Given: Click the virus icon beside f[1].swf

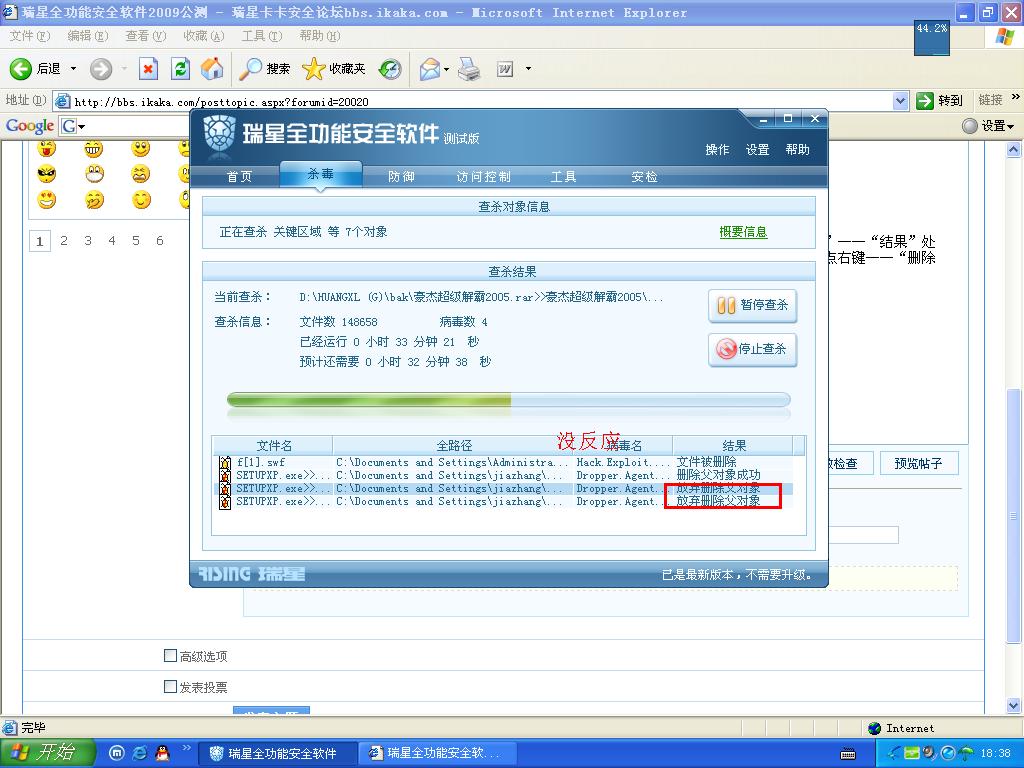Looking at the screenshot, I should (225, 462).
